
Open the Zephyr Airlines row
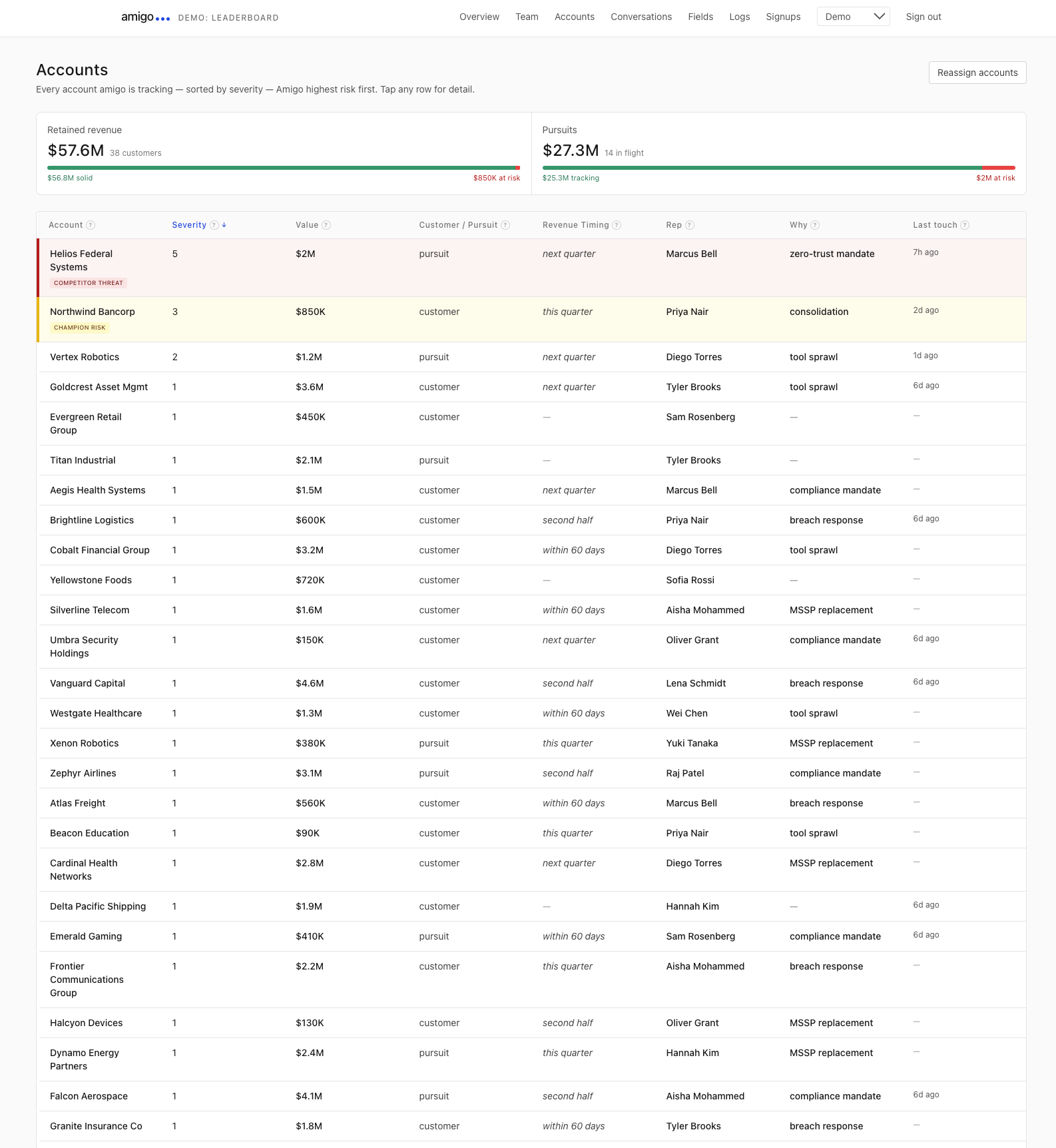pos(531,773)
